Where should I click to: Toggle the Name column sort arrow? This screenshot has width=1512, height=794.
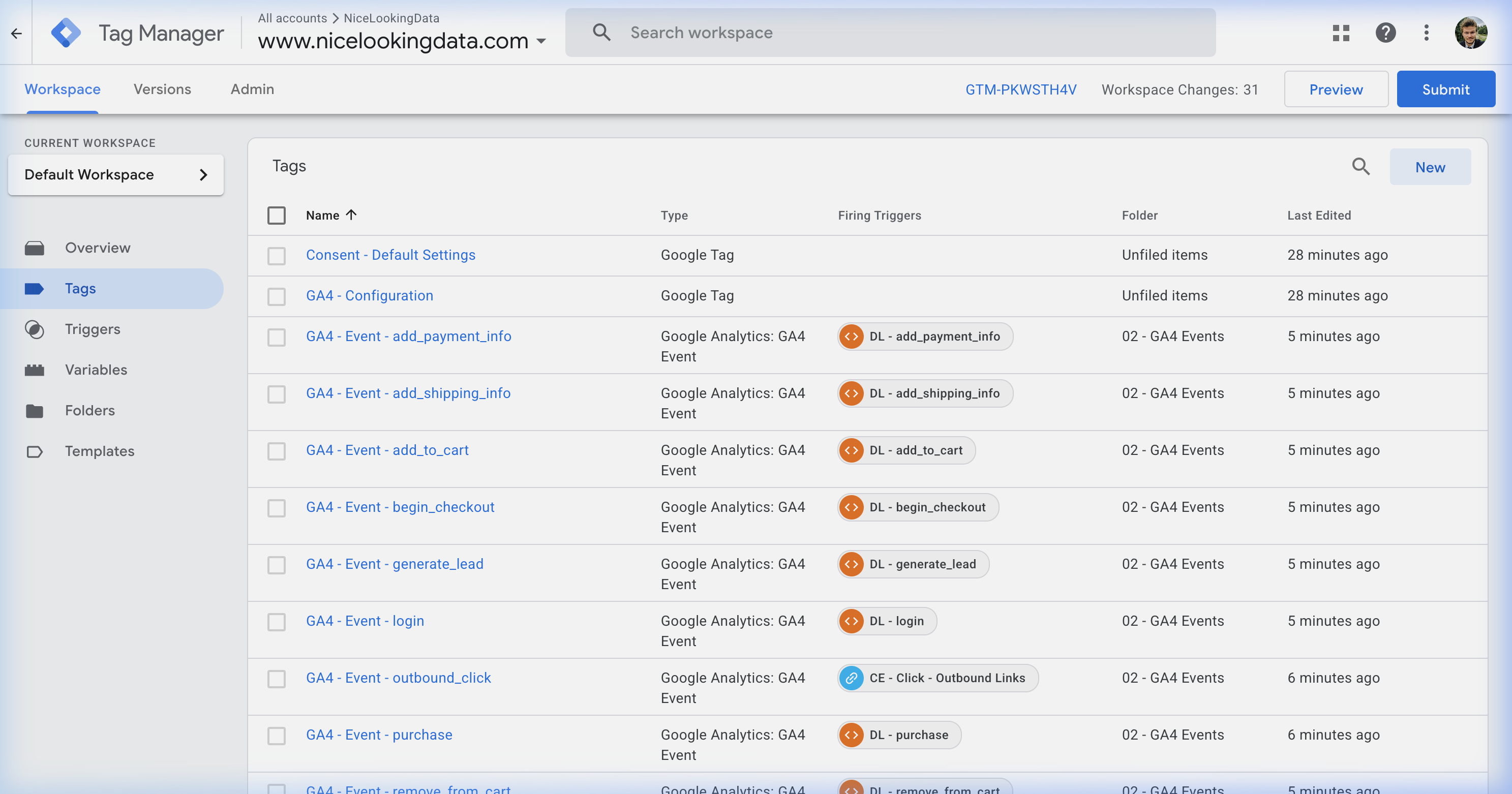[352, 215]
